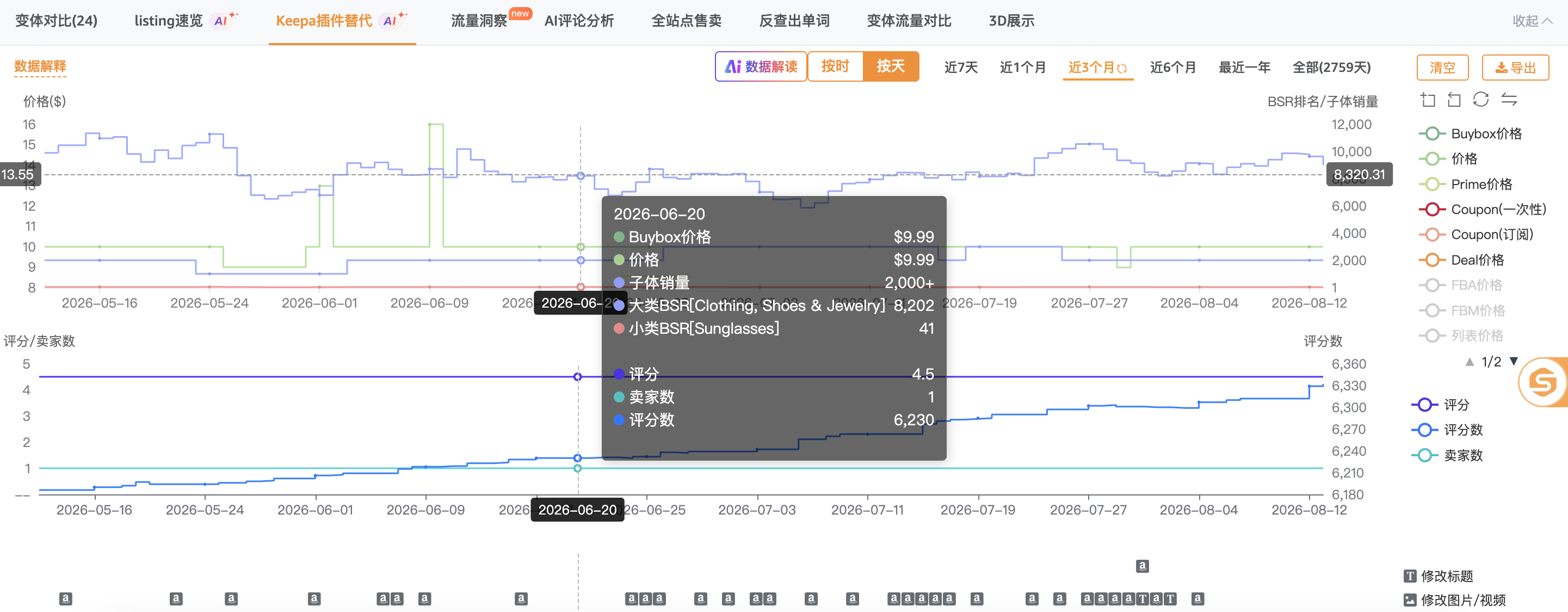Select the 近7天 time range
Viewport: 1568px width, 612px height.
pos(961,67)
